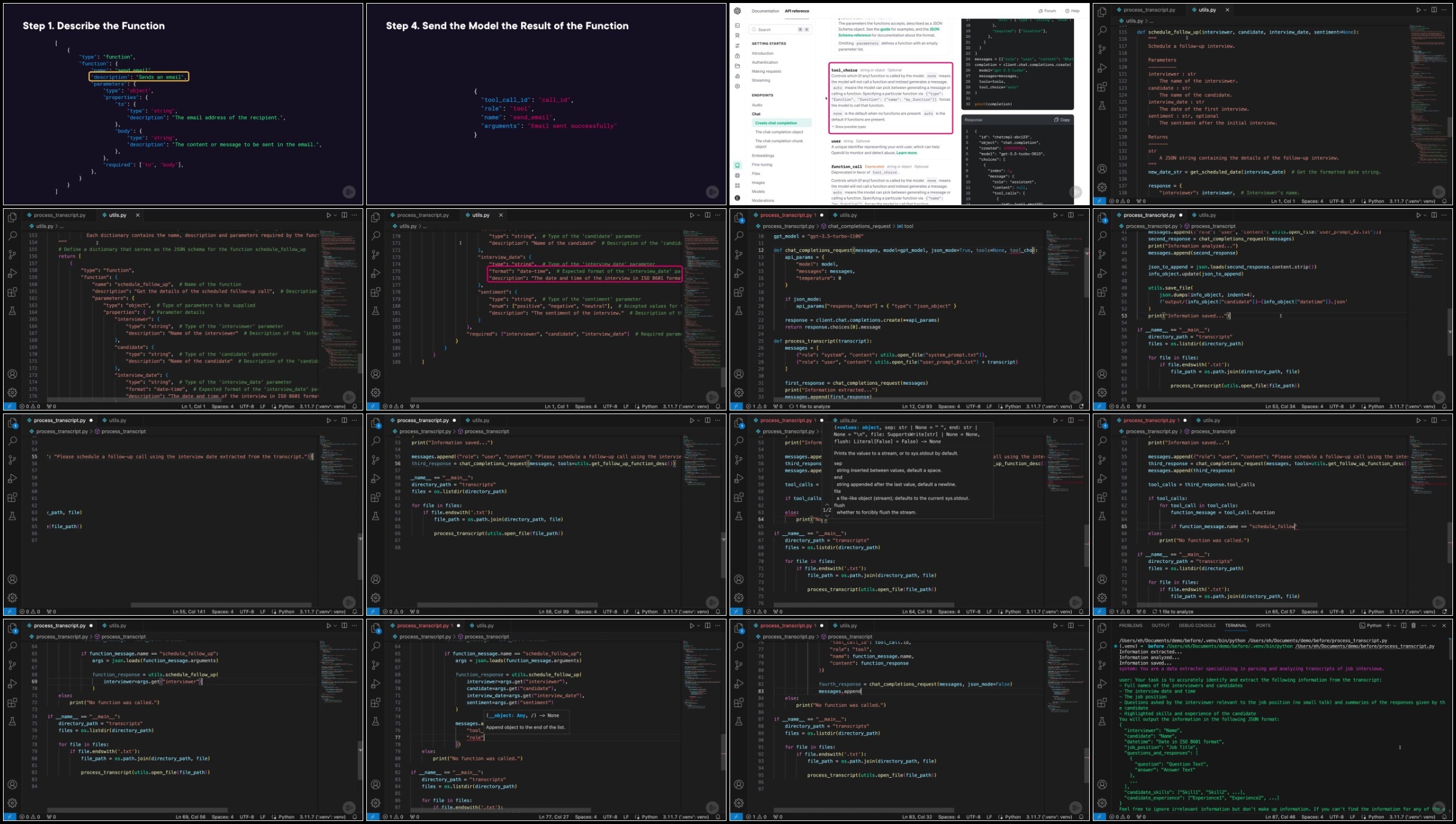
Task: Click 'Ln 12, Col 93' in the status bar
Action: click(x=917, y=406)
